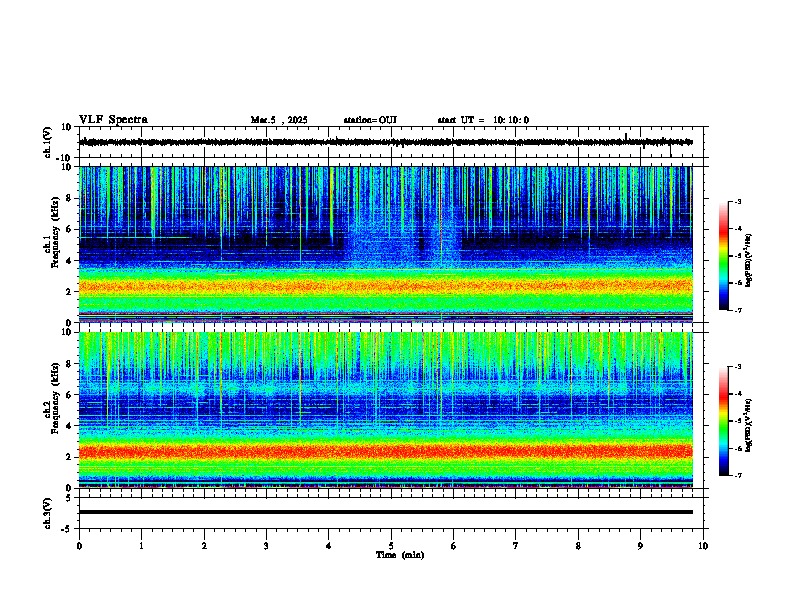This screenshot has height=612, width=792.
Task: Click time axis tick label "6"
Action: [x=453, y=546]
